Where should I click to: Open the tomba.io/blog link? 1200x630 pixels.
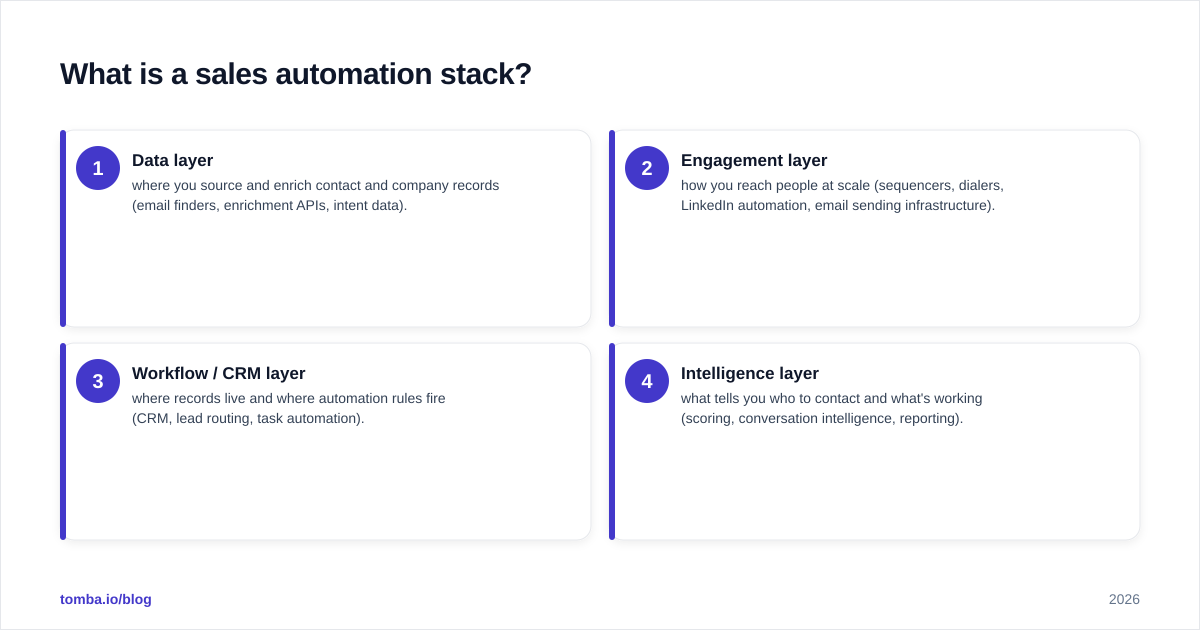click(x=106, y=599)
